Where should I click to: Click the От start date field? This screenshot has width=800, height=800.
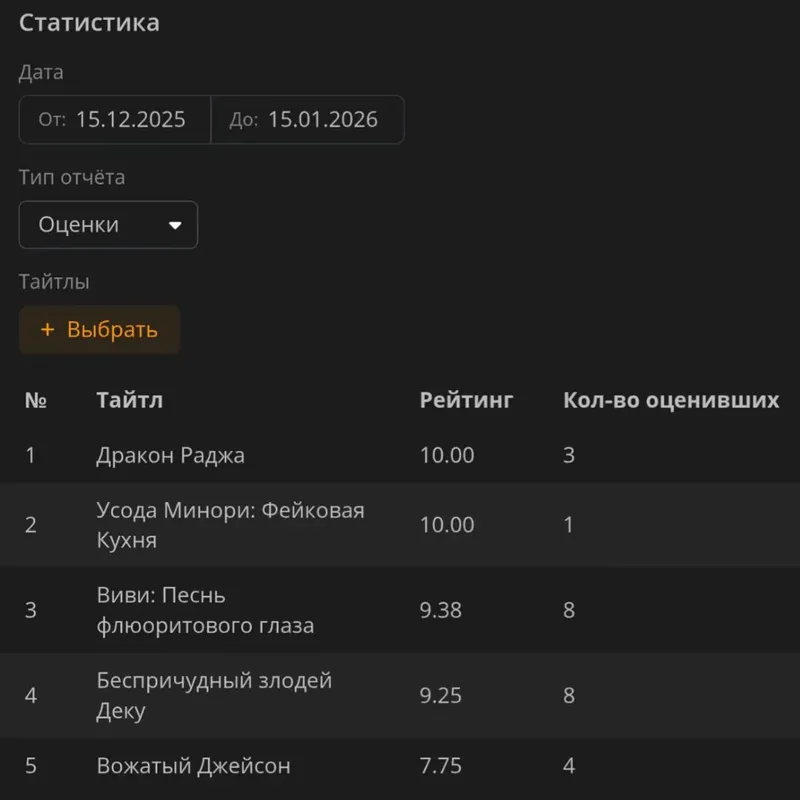115,120
